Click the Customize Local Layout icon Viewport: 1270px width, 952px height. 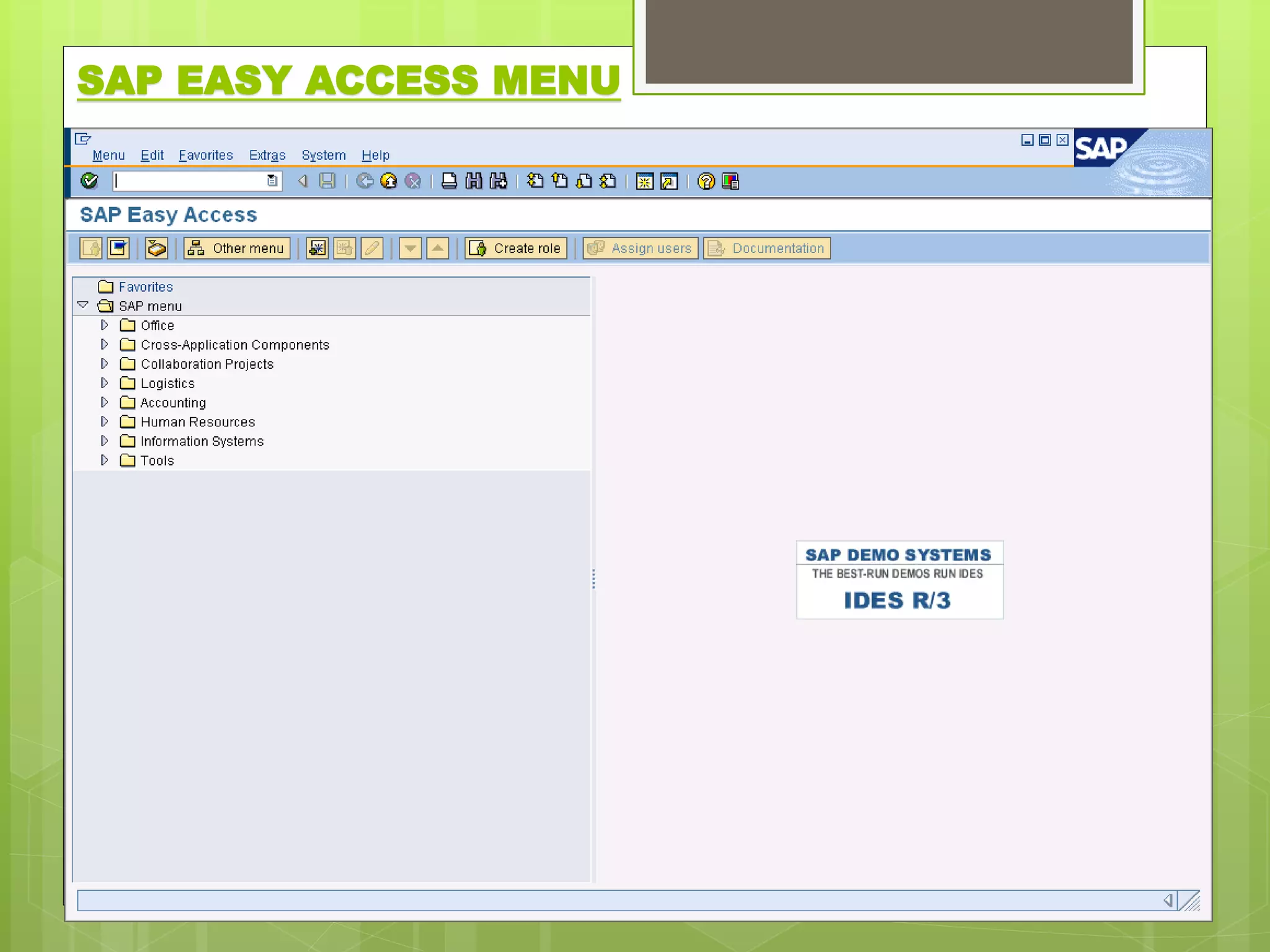pos(730,181)
